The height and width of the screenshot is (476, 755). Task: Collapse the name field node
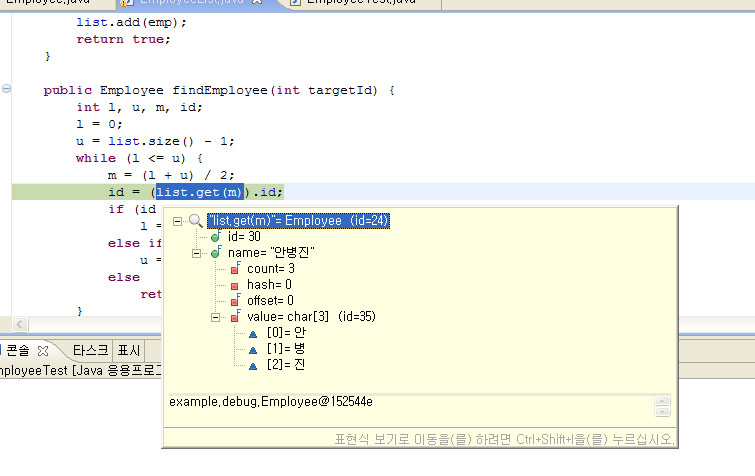pyautogui.click(x=196, y=253)
